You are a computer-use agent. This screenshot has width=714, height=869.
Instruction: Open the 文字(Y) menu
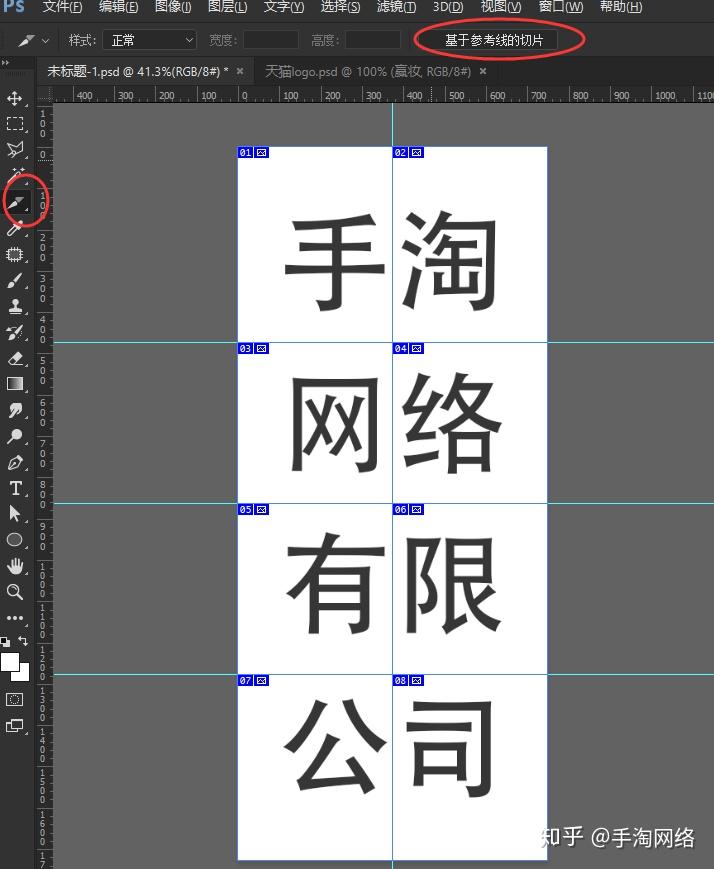click(283, 7)
